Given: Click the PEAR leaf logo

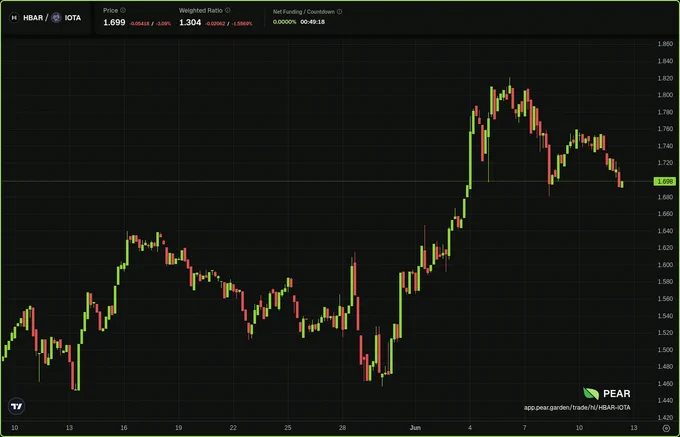Looking at the screenshot, I should coord(591,393).
